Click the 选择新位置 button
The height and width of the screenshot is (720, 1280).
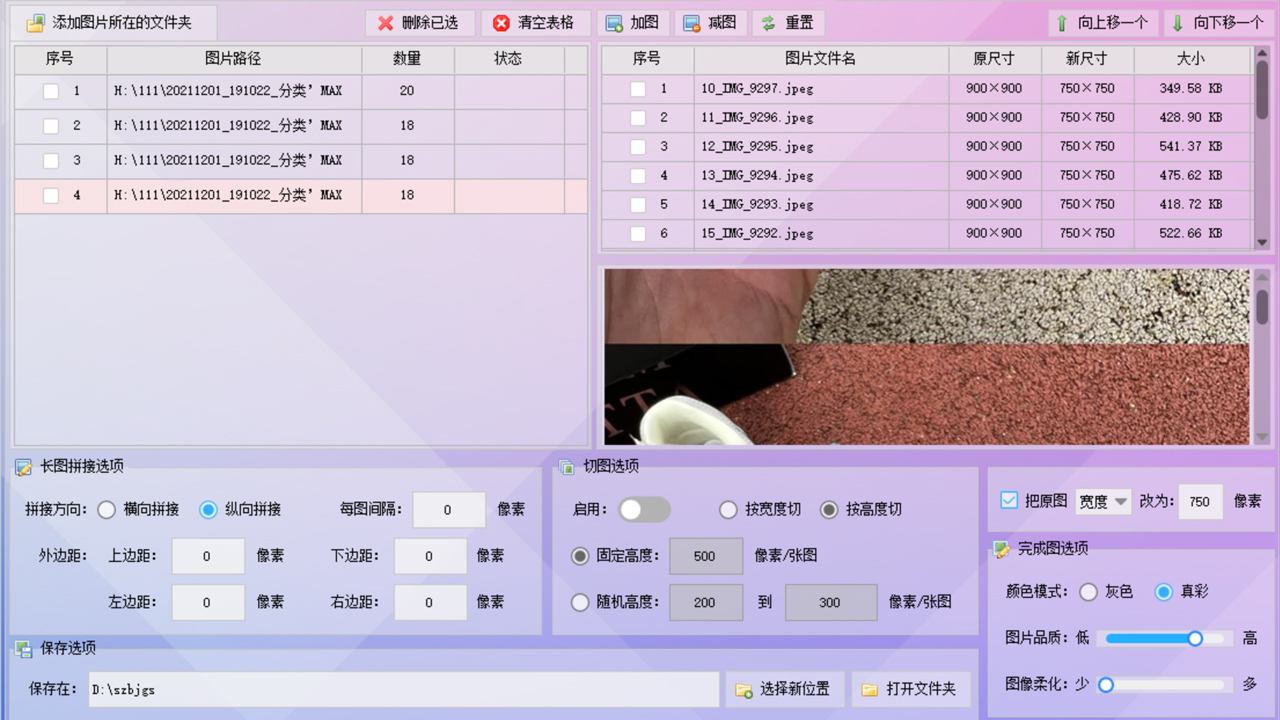[785, 689]
